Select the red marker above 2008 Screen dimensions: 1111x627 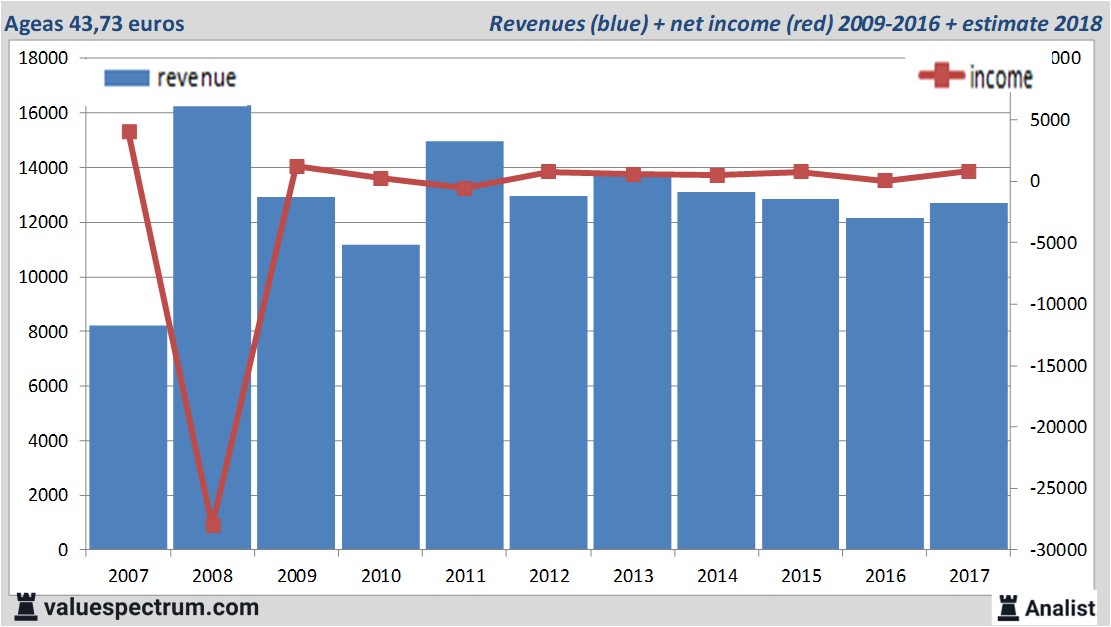212,523
